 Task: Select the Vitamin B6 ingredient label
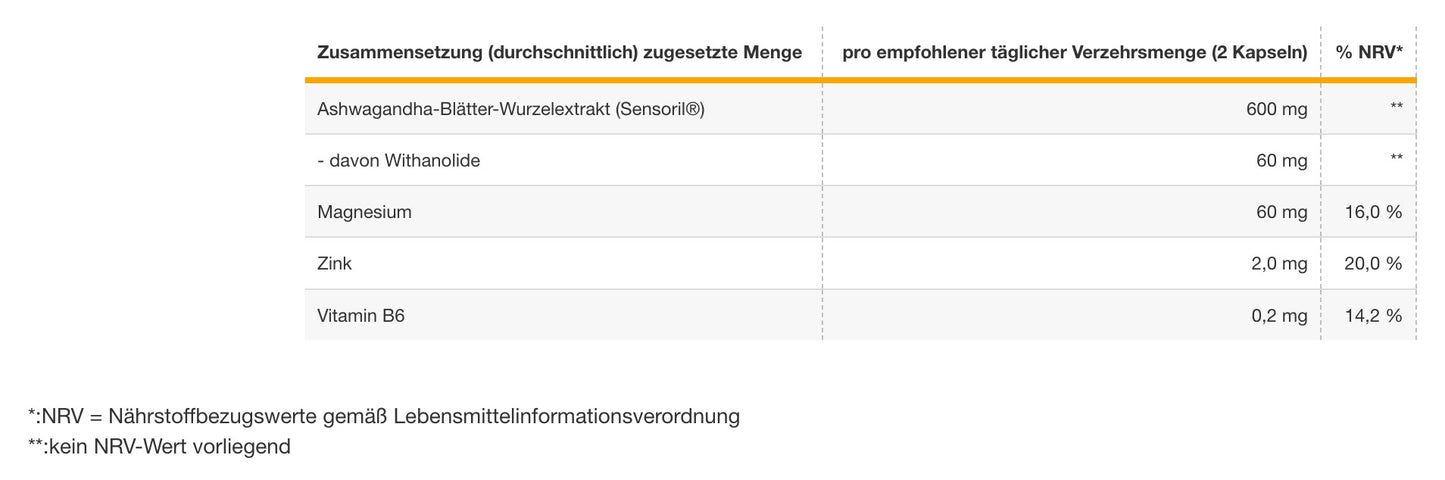[x=360, y=316]
